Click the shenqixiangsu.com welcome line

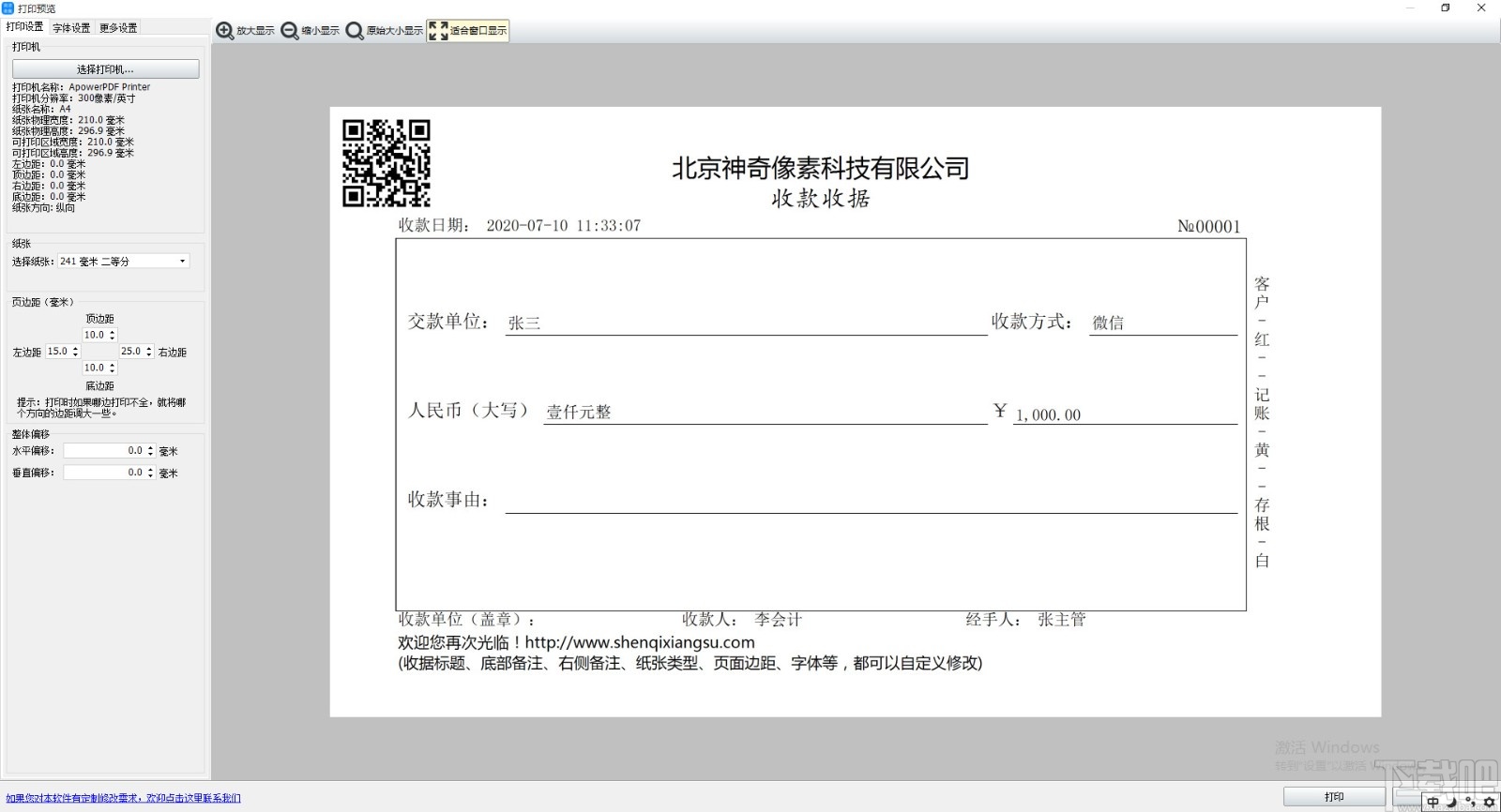(x=576, y=643)
